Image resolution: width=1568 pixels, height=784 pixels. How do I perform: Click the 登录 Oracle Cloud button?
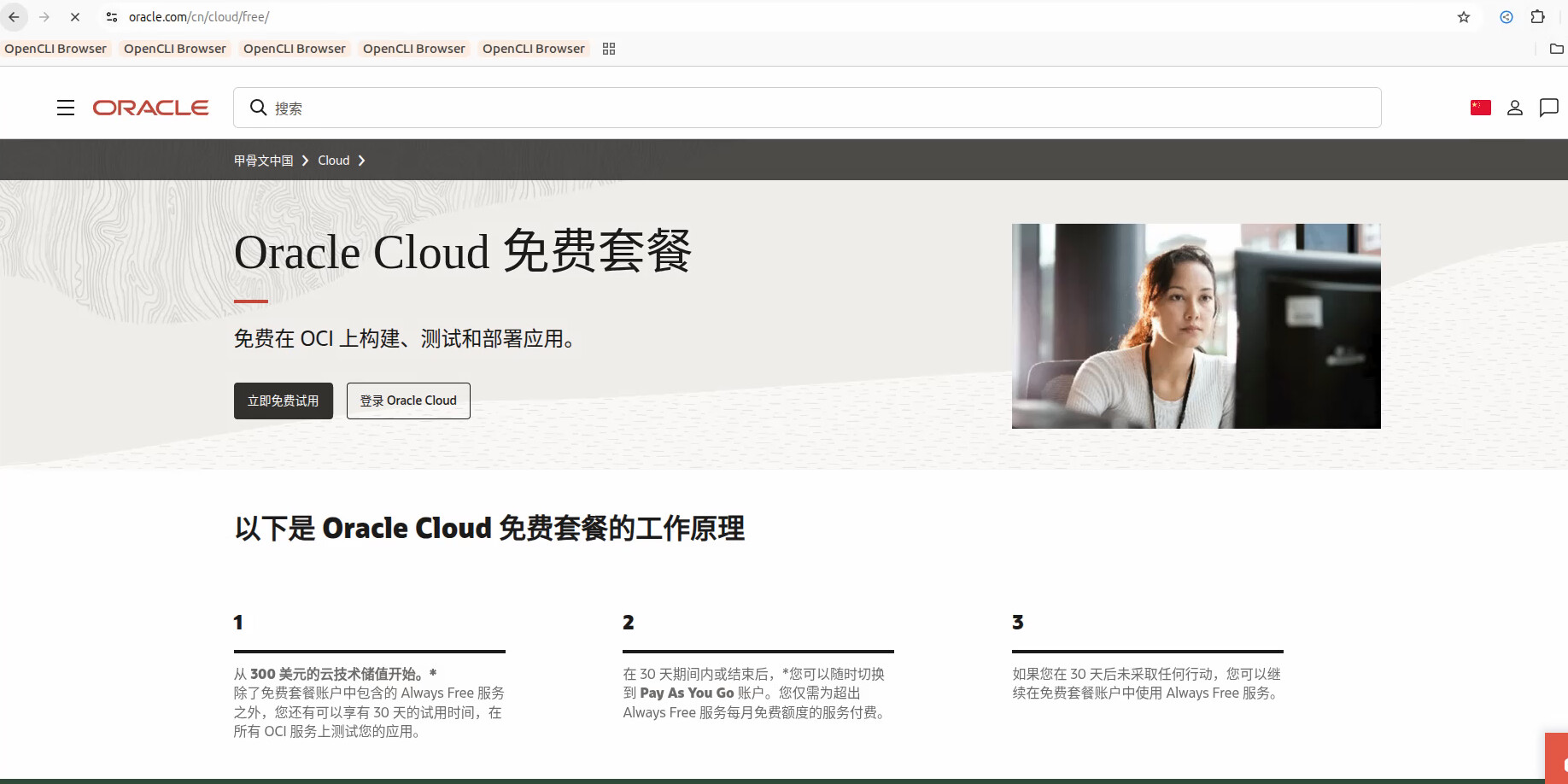408,401
